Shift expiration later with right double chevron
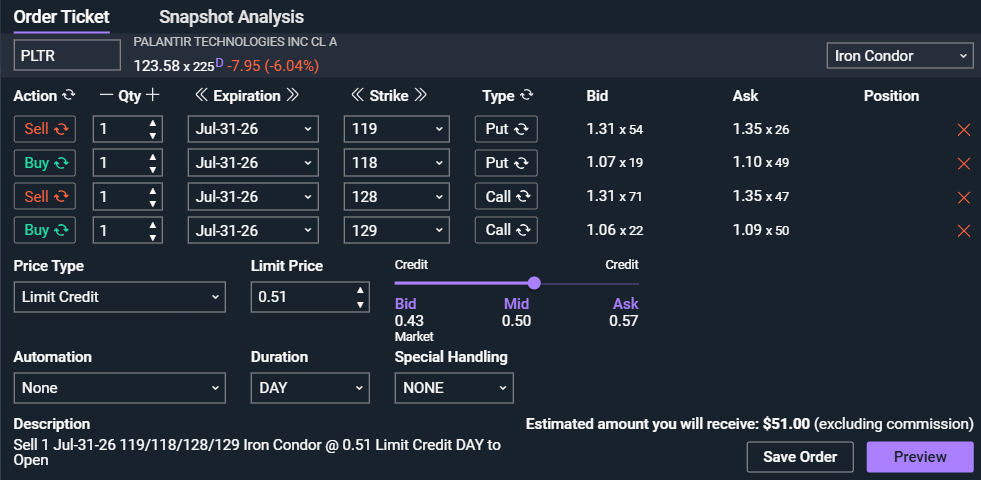 click(292, 96)
